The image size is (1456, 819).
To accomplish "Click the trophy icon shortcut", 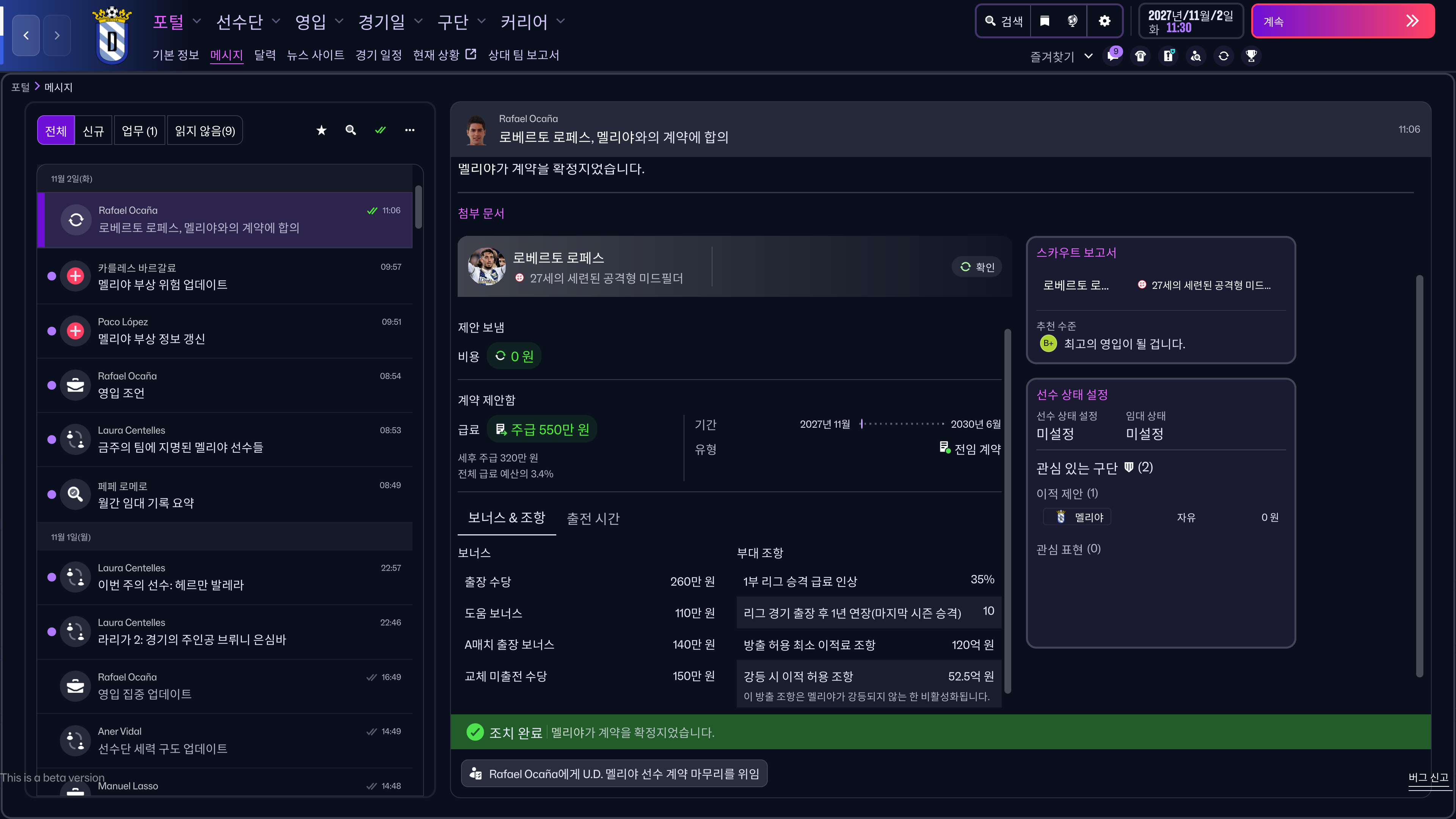I will pyautogui.click(x=1251, y=56).
